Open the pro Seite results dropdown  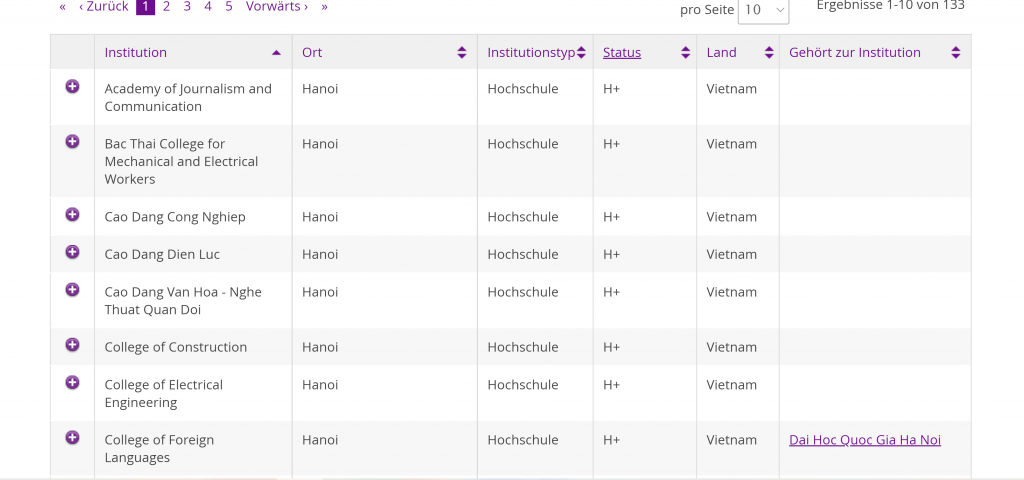tap(763, 10)
